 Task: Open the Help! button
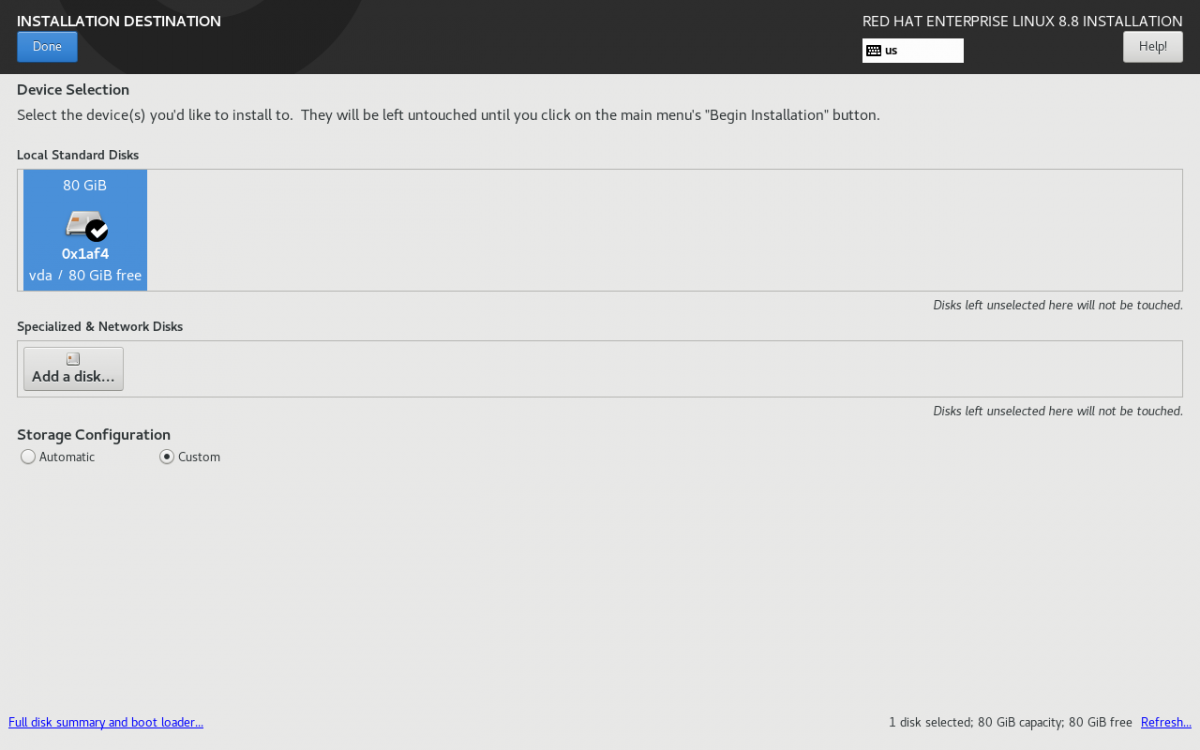pos(1152,46)
